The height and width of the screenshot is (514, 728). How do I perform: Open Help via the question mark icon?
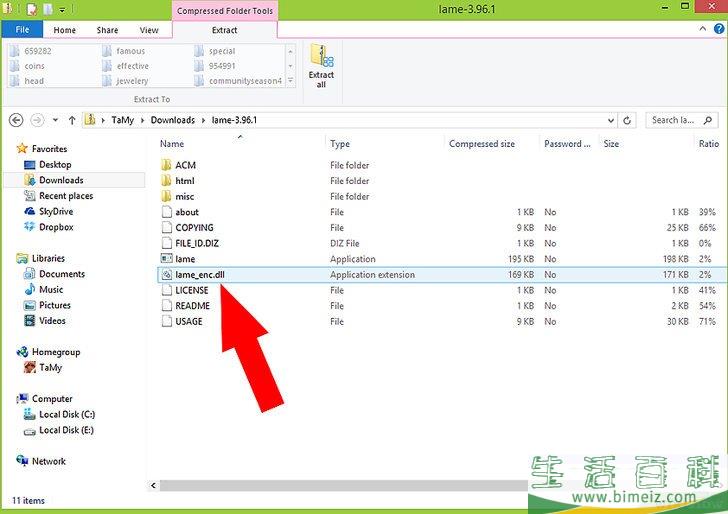(719, 29)
